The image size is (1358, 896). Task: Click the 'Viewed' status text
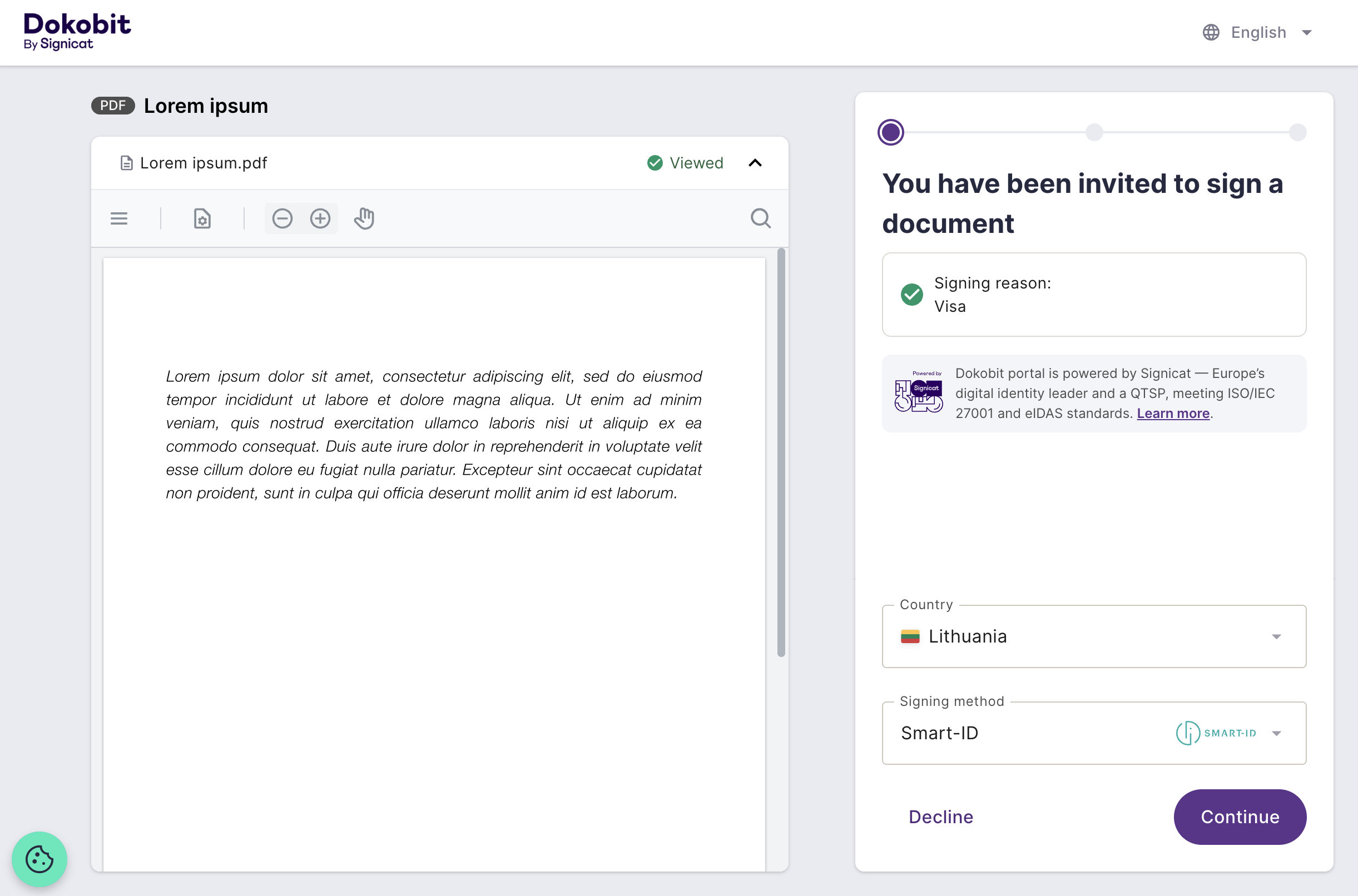tap(696, 163)
